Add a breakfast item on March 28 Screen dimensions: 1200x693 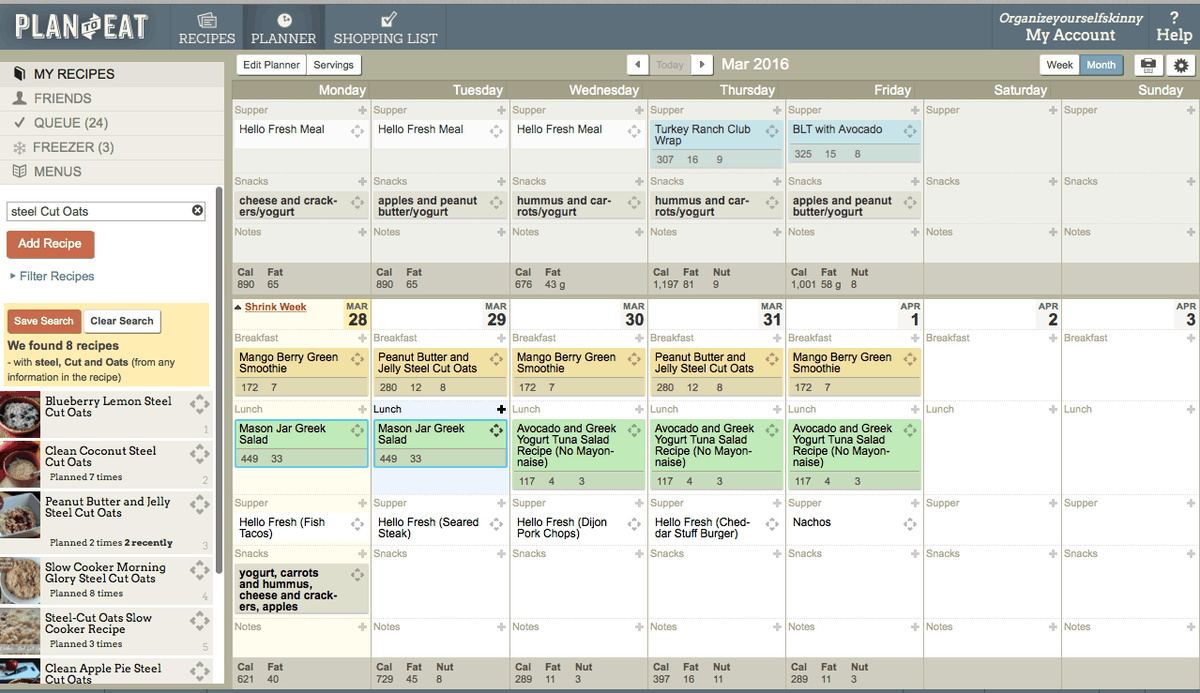(x=363, y=338)
